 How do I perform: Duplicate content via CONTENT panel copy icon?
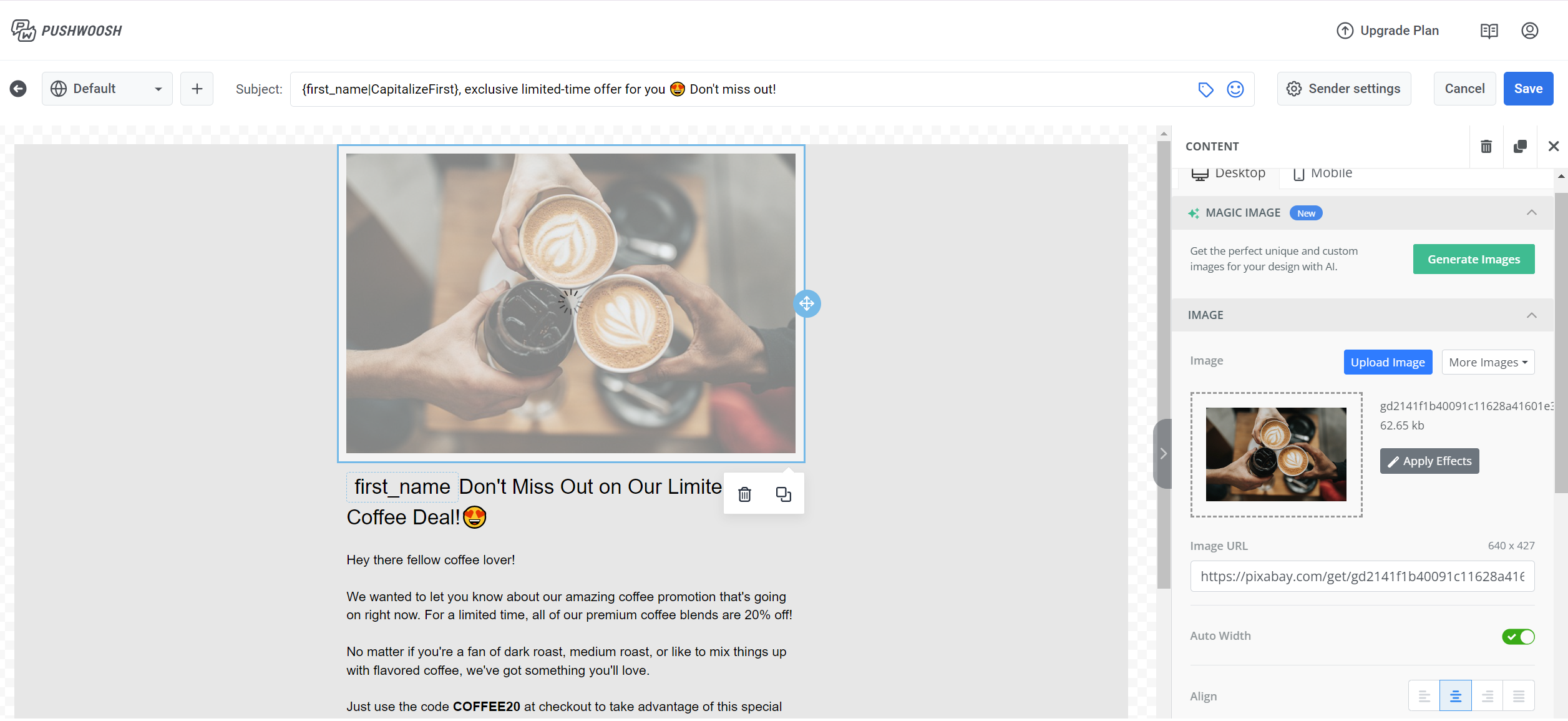1519,146
